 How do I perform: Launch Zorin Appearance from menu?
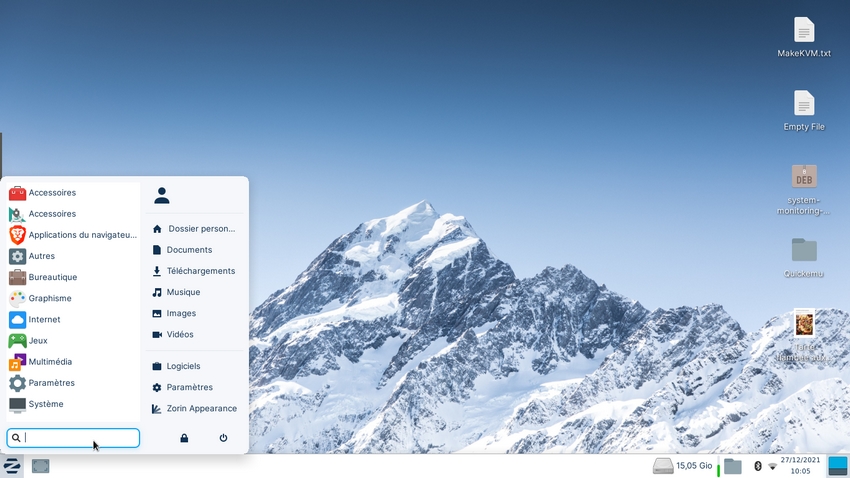pos(201,408)
